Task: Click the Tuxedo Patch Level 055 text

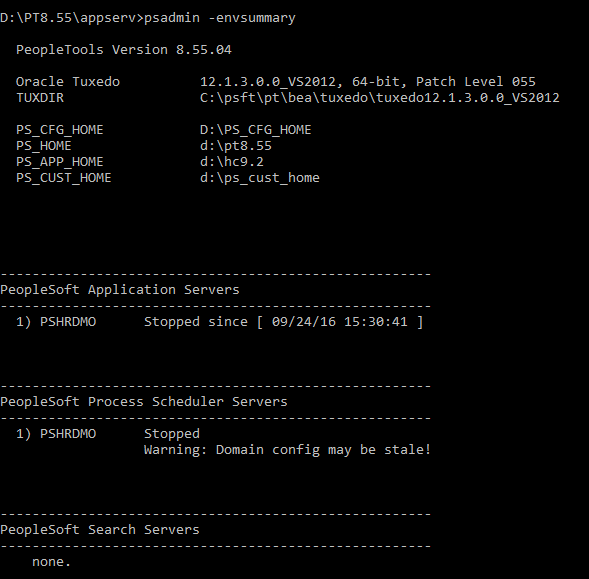Action: 476,82
